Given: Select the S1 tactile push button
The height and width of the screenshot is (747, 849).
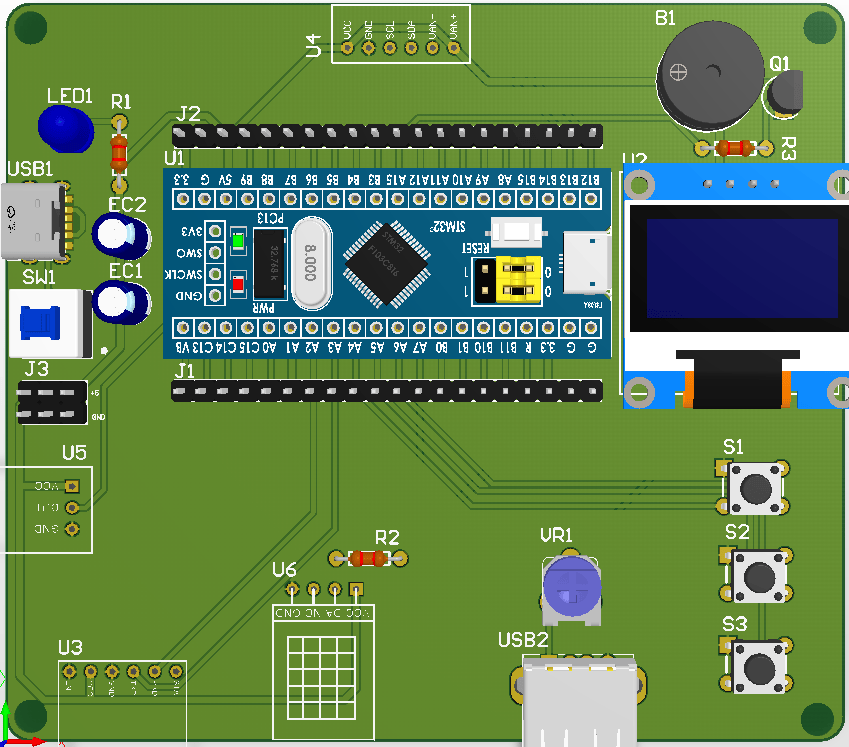Looking at the screenshot, I should (x=755, y=488).
